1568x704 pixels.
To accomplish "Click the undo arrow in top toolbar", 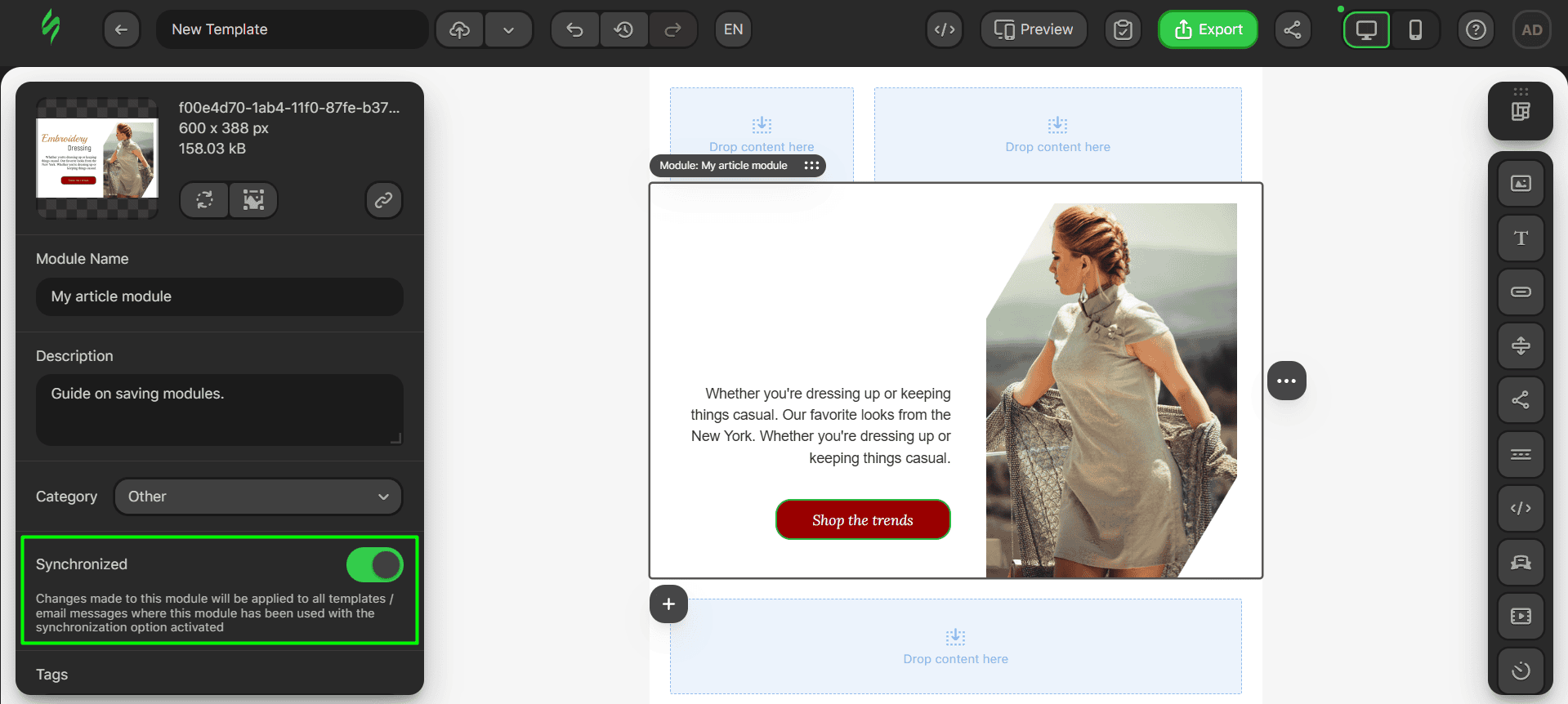I will coord(575,30).
